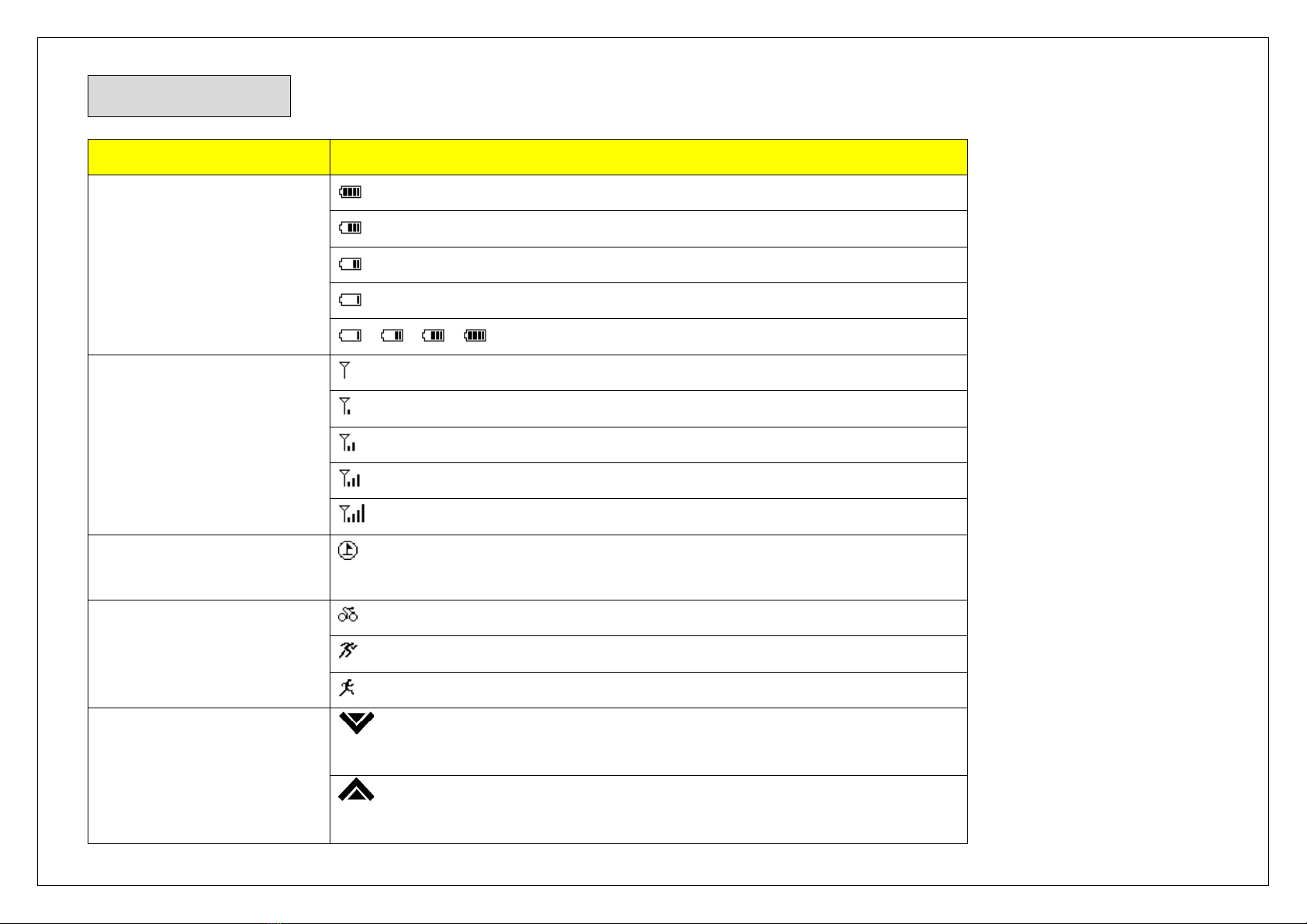
Task: Click the battery icon showing two bars
Action: 351,264
